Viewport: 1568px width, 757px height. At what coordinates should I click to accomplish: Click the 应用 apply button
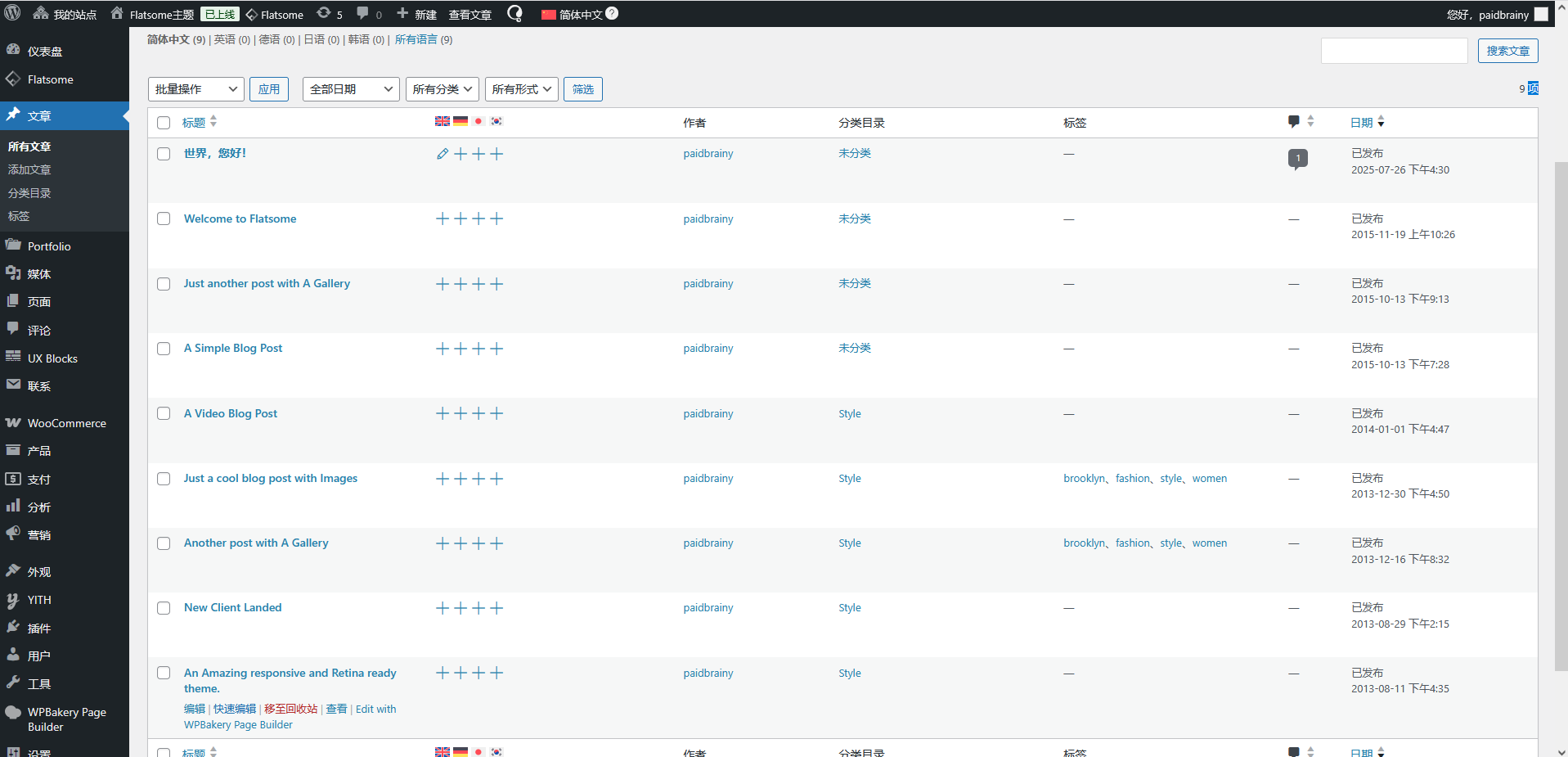pyautogui.click(x=269, y=89)
